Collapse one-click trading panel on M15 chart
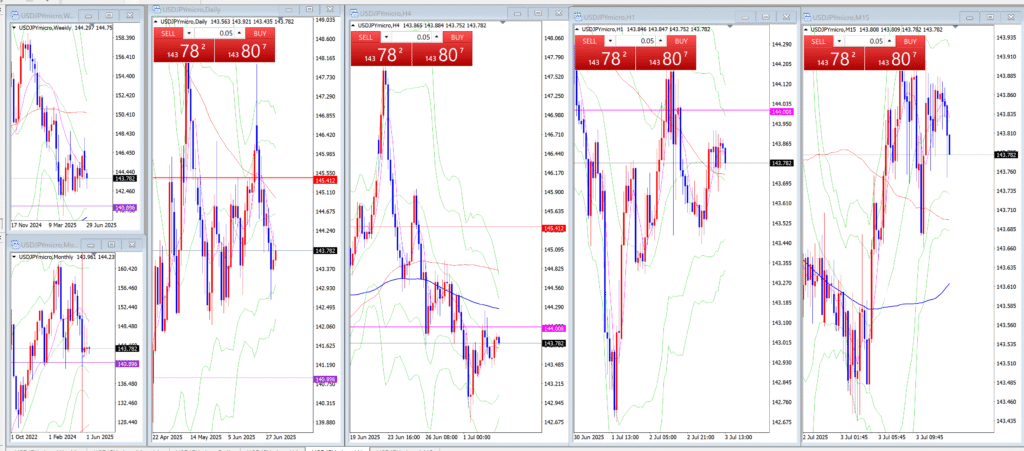This screenshot has width=1024, height=451. [808, 29]
